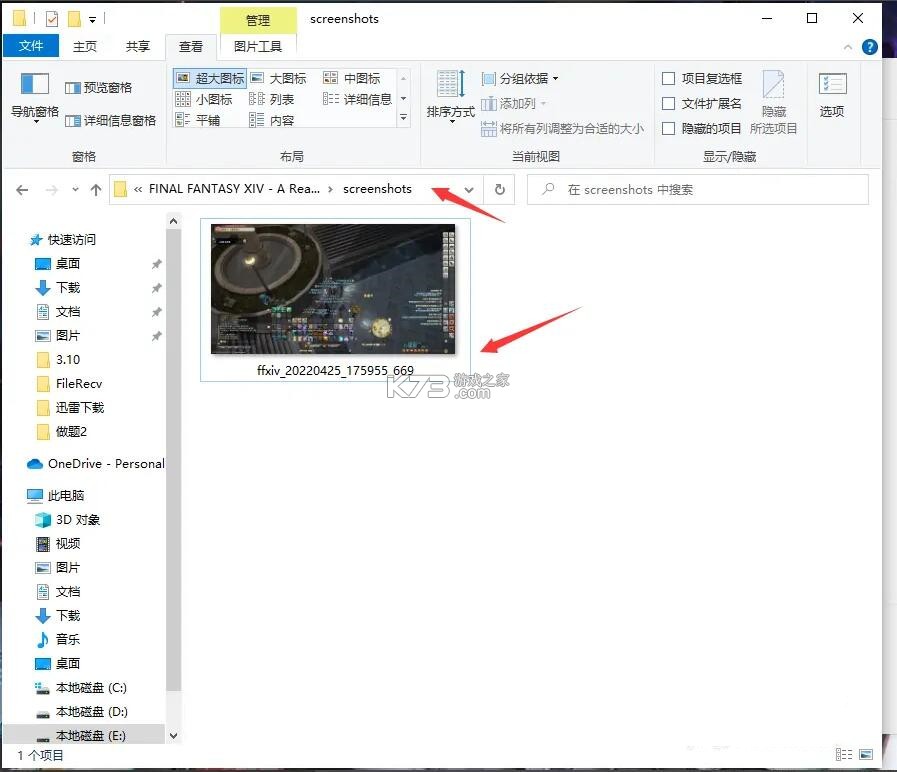Open the Picture Tools (图片工具) tab

point(258,46)
